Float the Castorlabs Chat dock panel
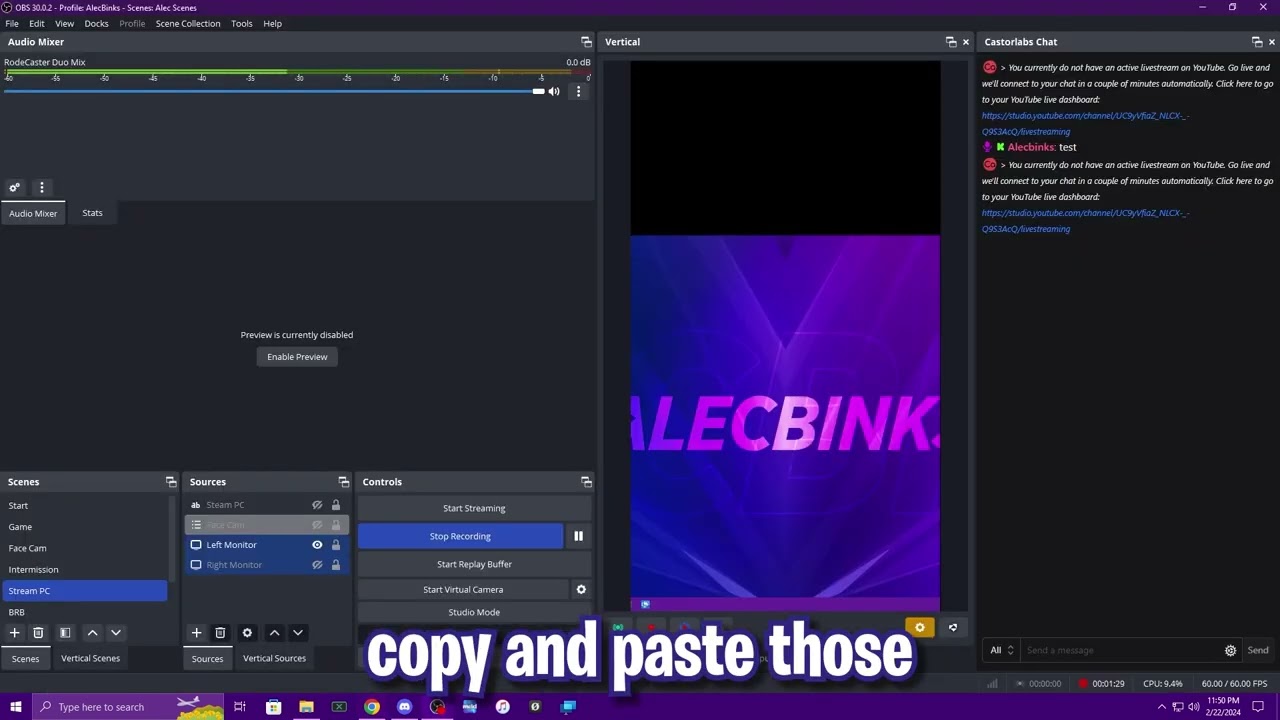Viewport: 1280px width, 720px height. (1257, 42)
